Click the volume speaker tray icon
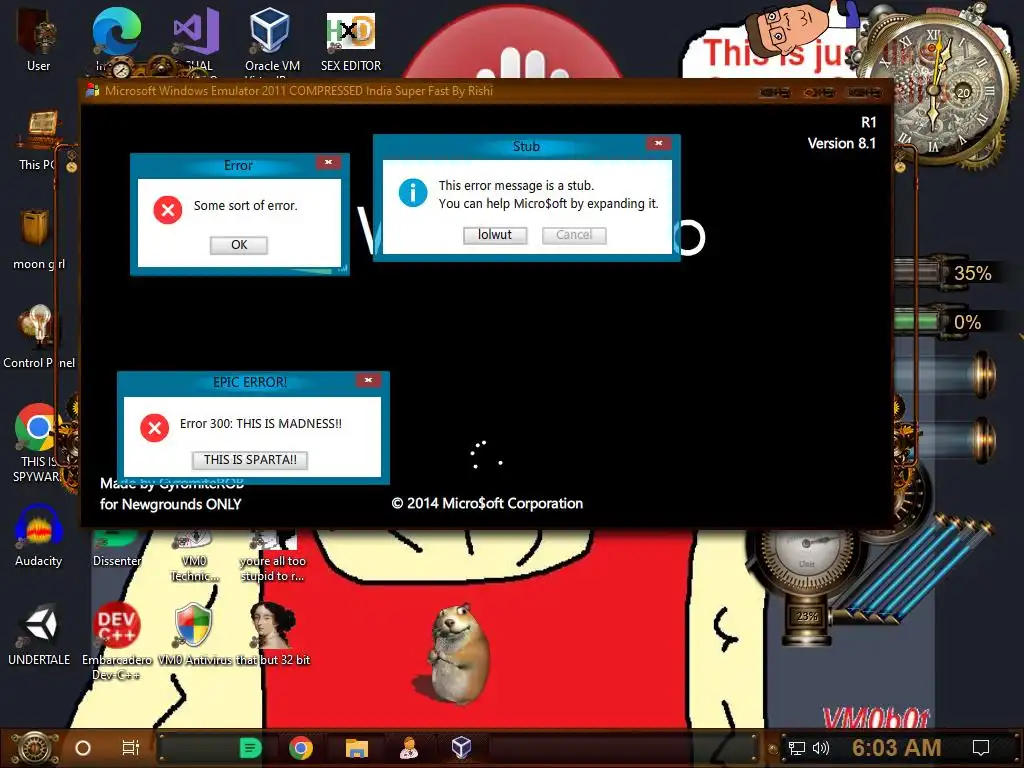Screen dimensions: 1024x768 click(820, 748)
